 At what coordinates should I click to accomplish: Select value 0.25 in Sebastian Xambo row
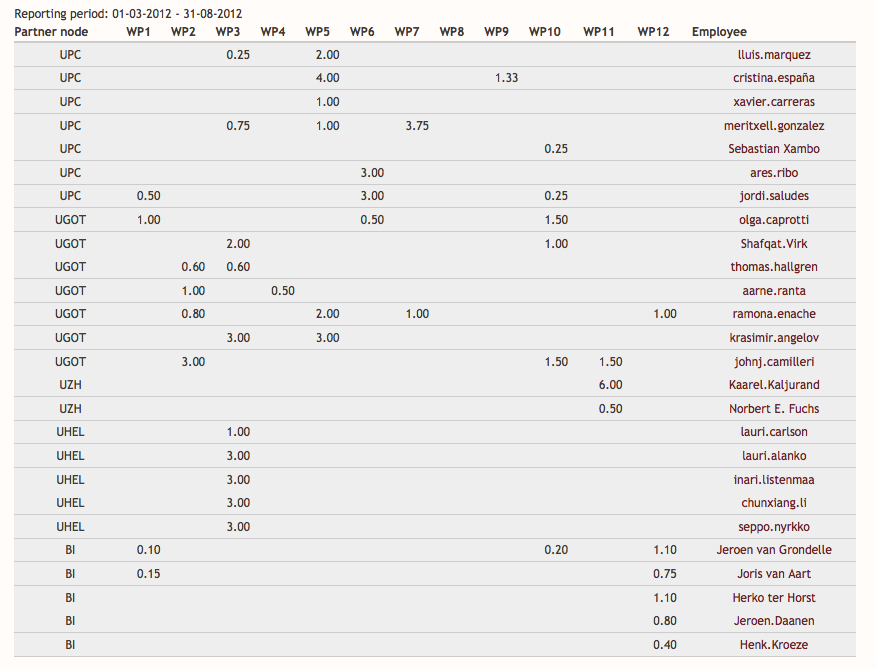click(556, 149)
